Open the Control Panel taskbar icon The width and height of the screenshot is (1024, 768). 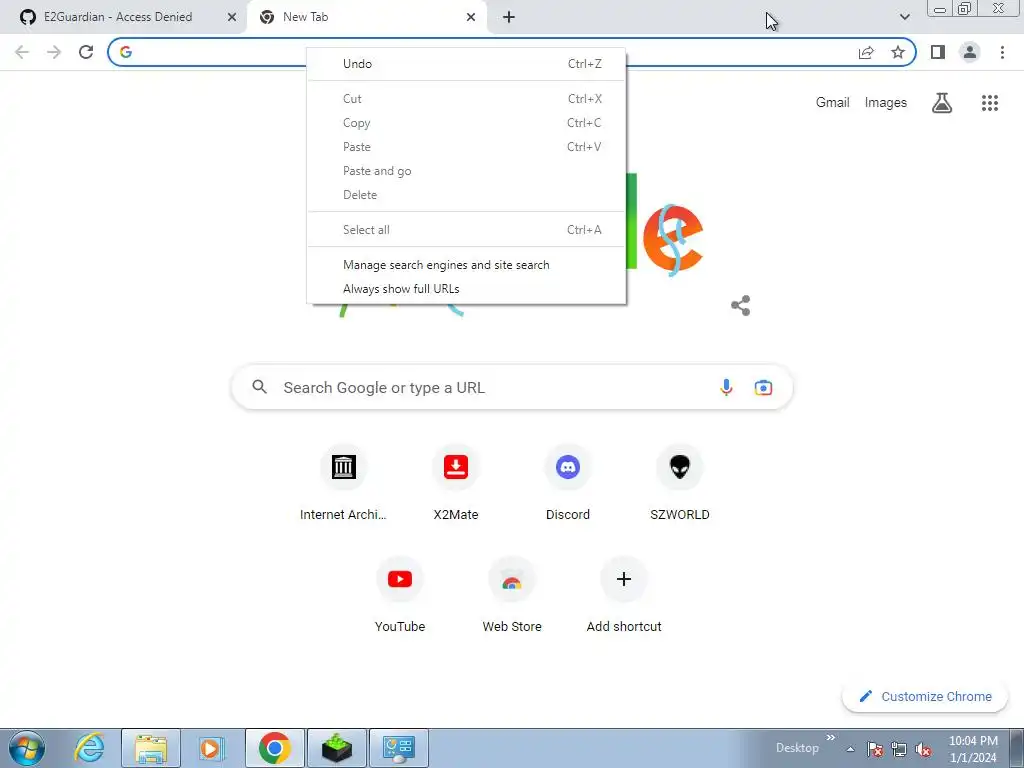399,748
